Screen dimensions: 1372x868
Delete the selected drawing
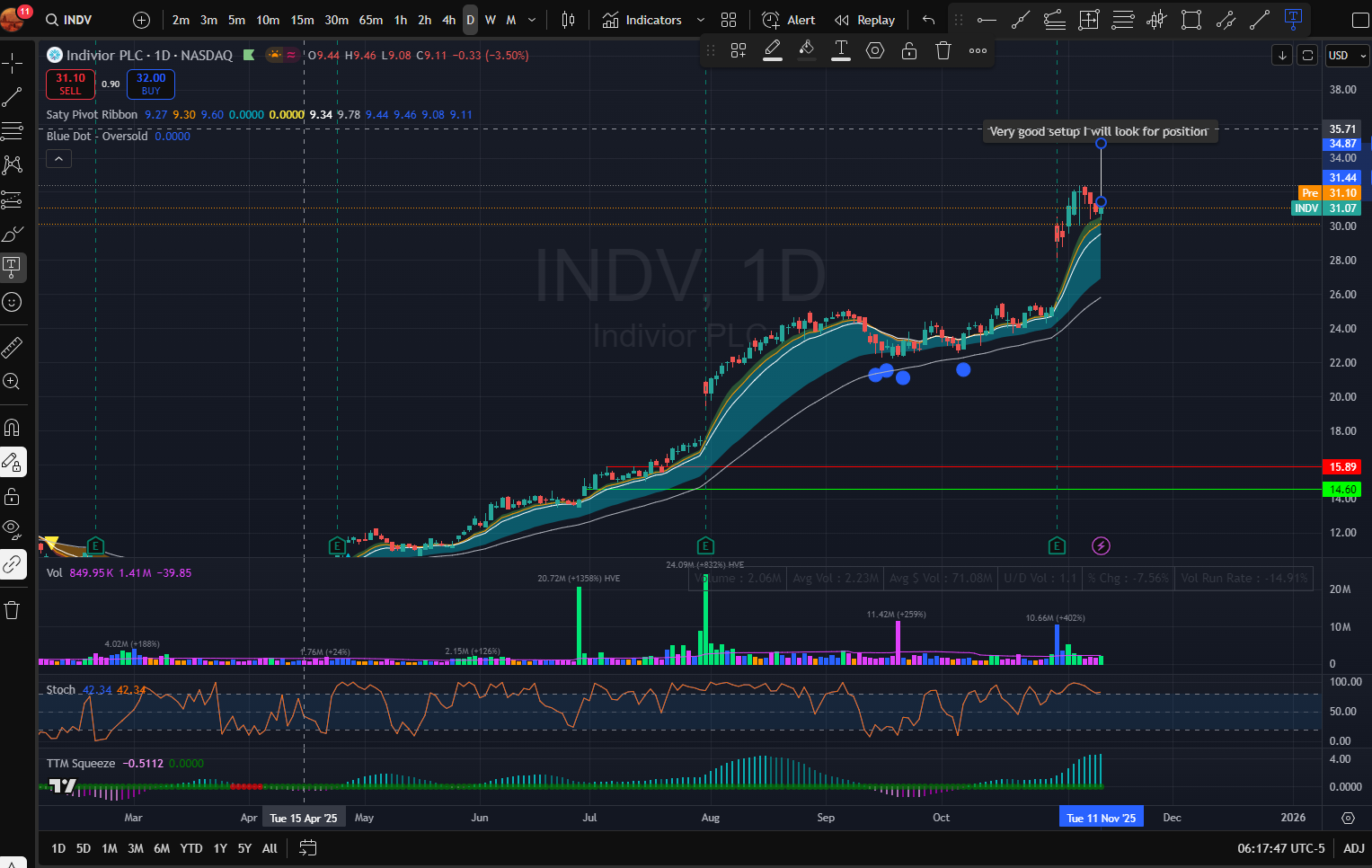click(x=943, y=51)
